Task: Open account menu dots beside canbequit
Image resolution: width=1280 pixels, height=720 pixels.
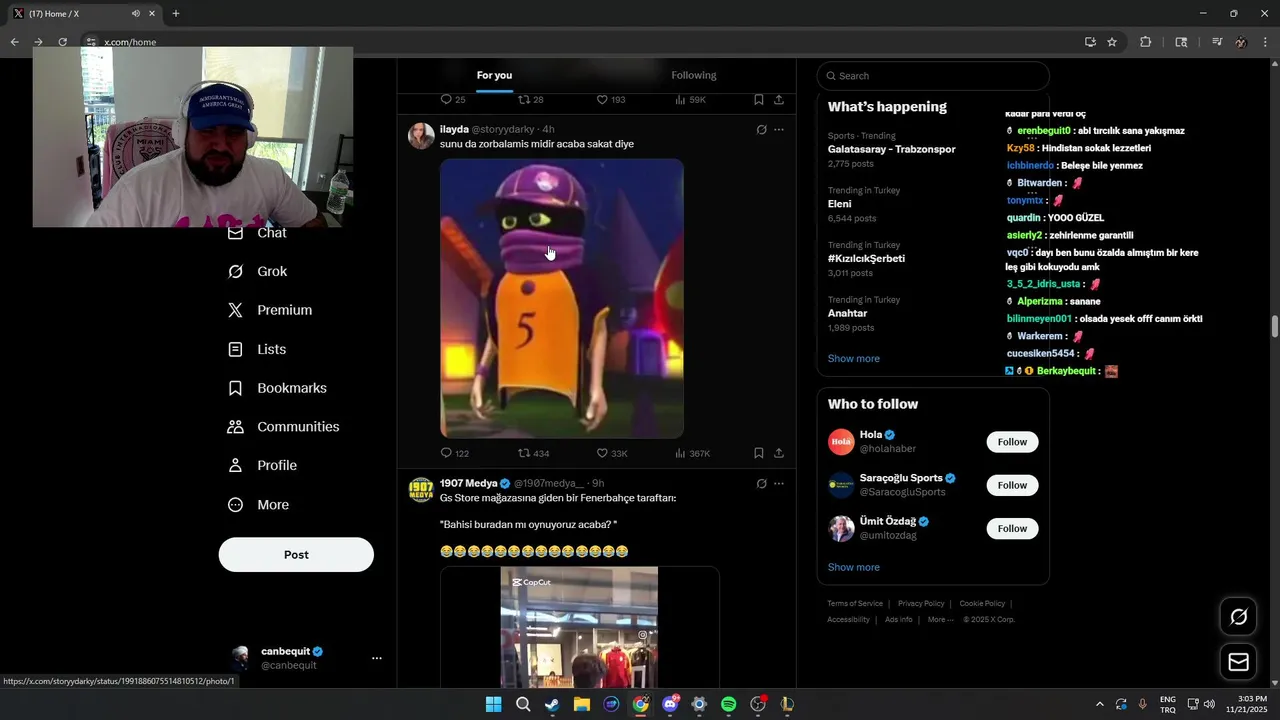Action: (x=377, y=658)
